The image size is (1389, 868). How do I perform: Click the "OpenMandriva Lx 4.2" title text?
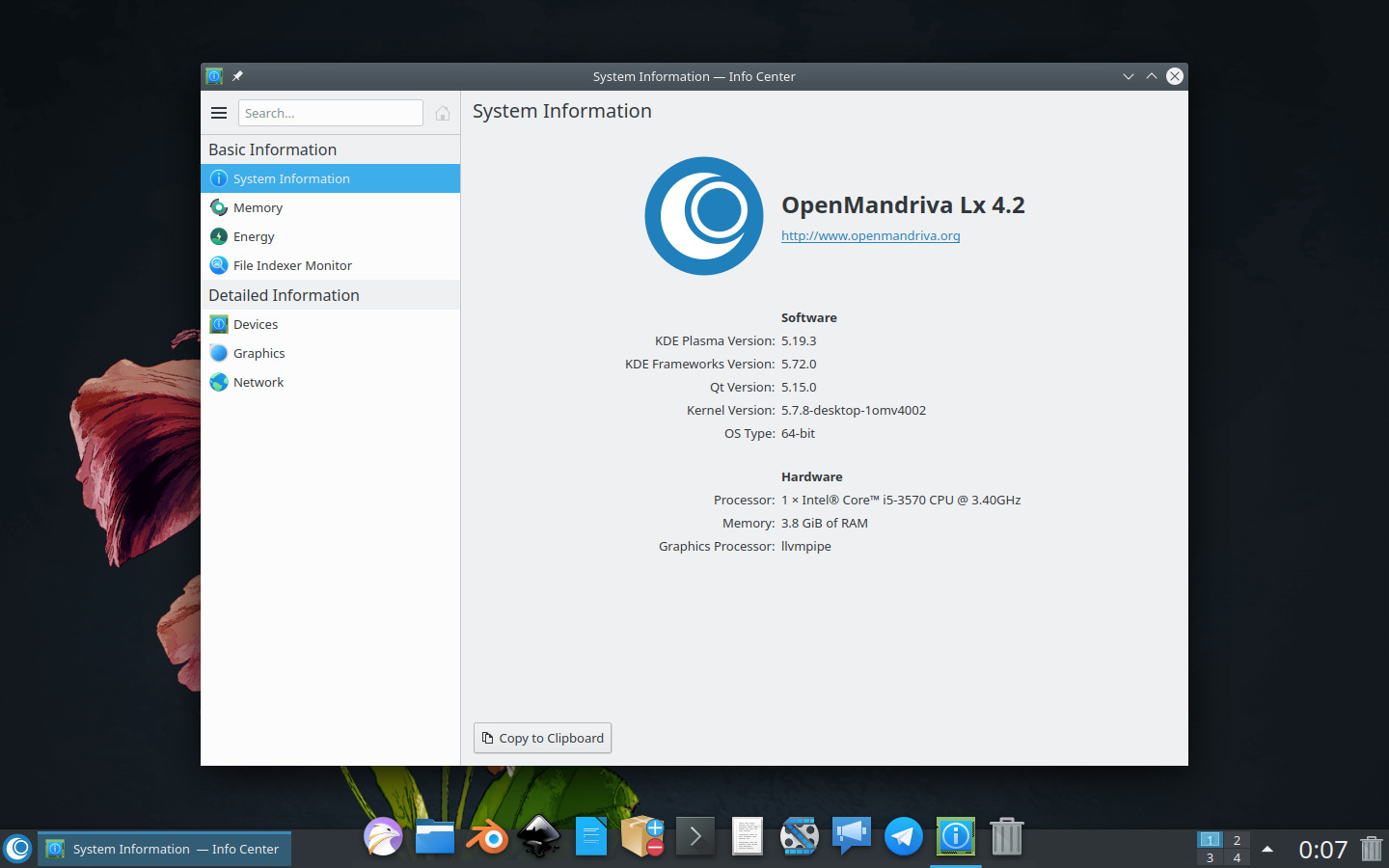pos(903,204)
